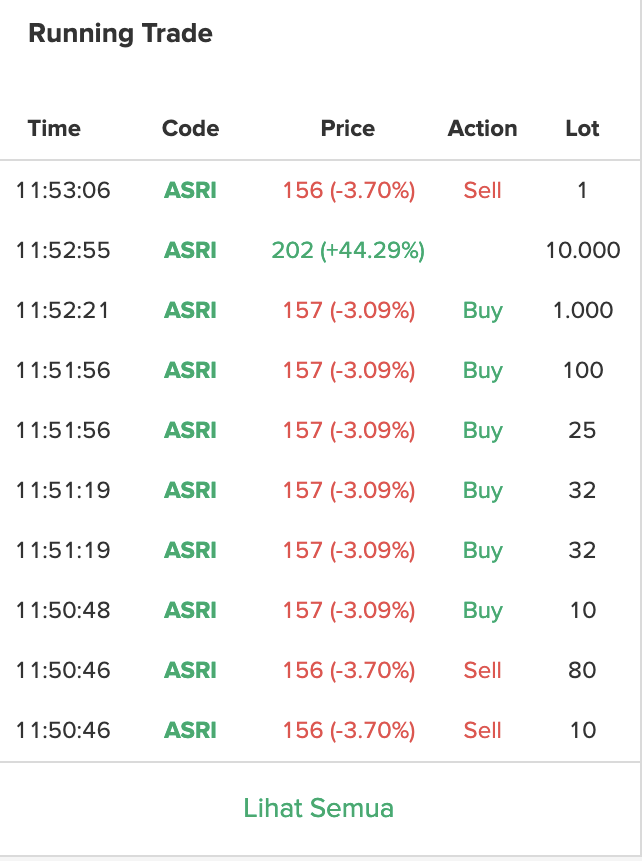Select the Action column header

pyautogui.click(x=483, y=128)
